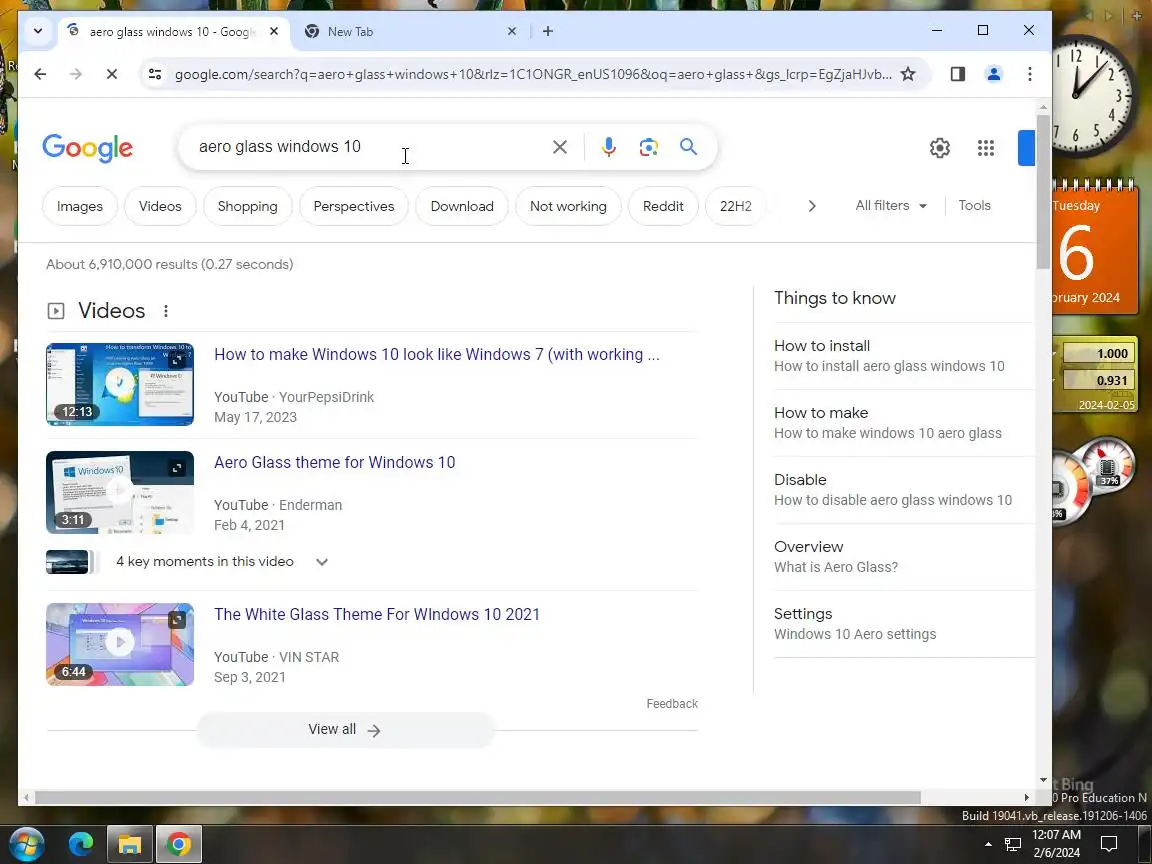Apply the Download filter chip
1152x864 pixels.
click(x=461, y=206)
